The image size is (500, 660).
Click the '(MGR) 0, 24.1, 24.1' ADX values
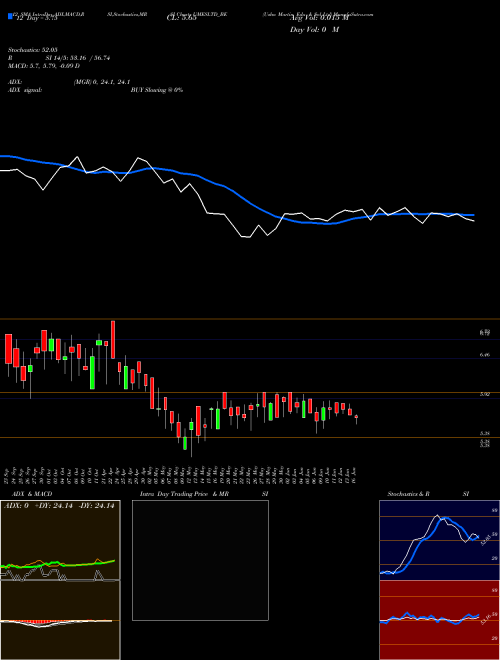tap(102, 82)
